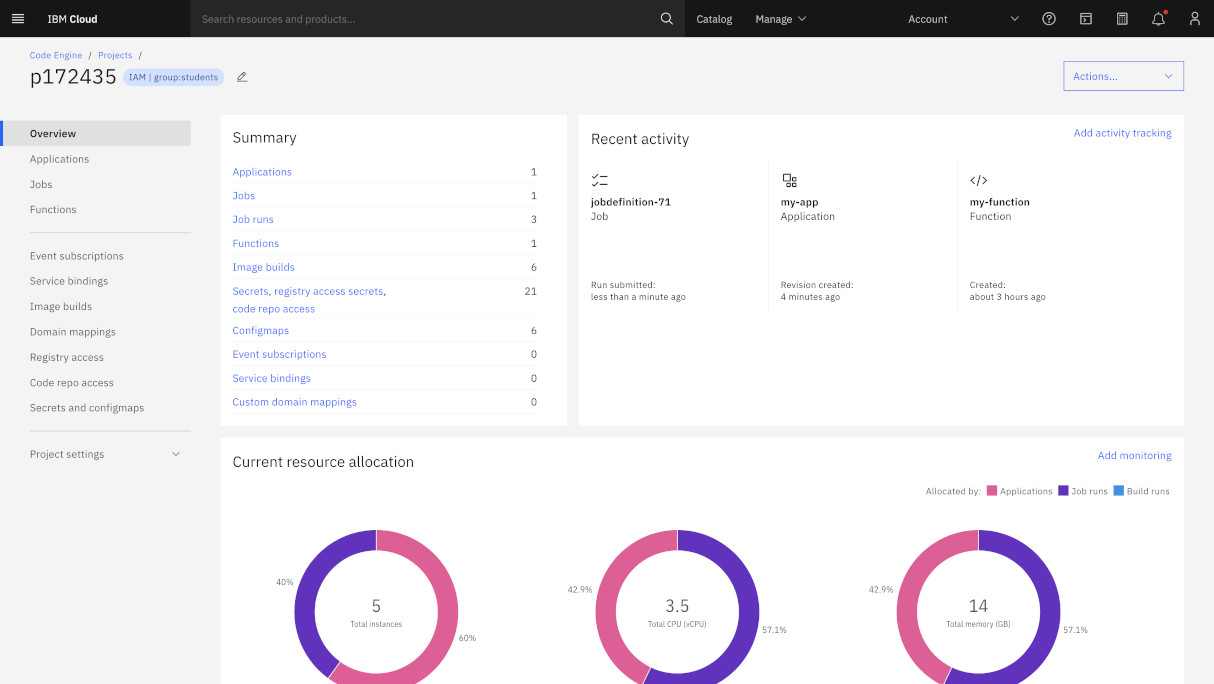The image size is (1214, 684).
Task: Open the cost estimator calculator icon
Action: pyautogui.click(x=1122, y=19)
